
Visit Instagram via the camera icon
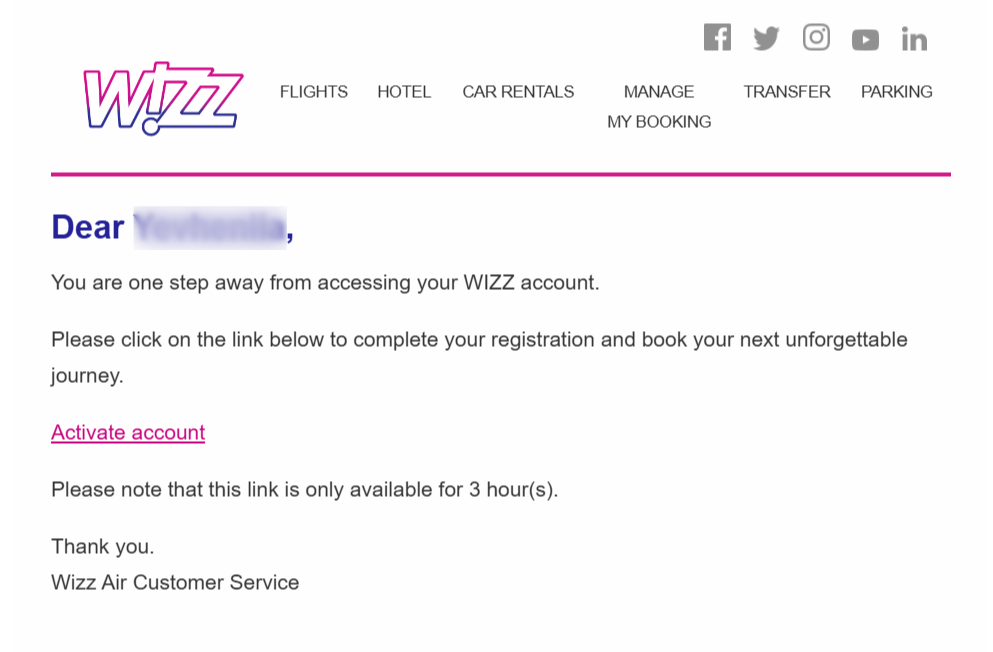pos(816,38)
